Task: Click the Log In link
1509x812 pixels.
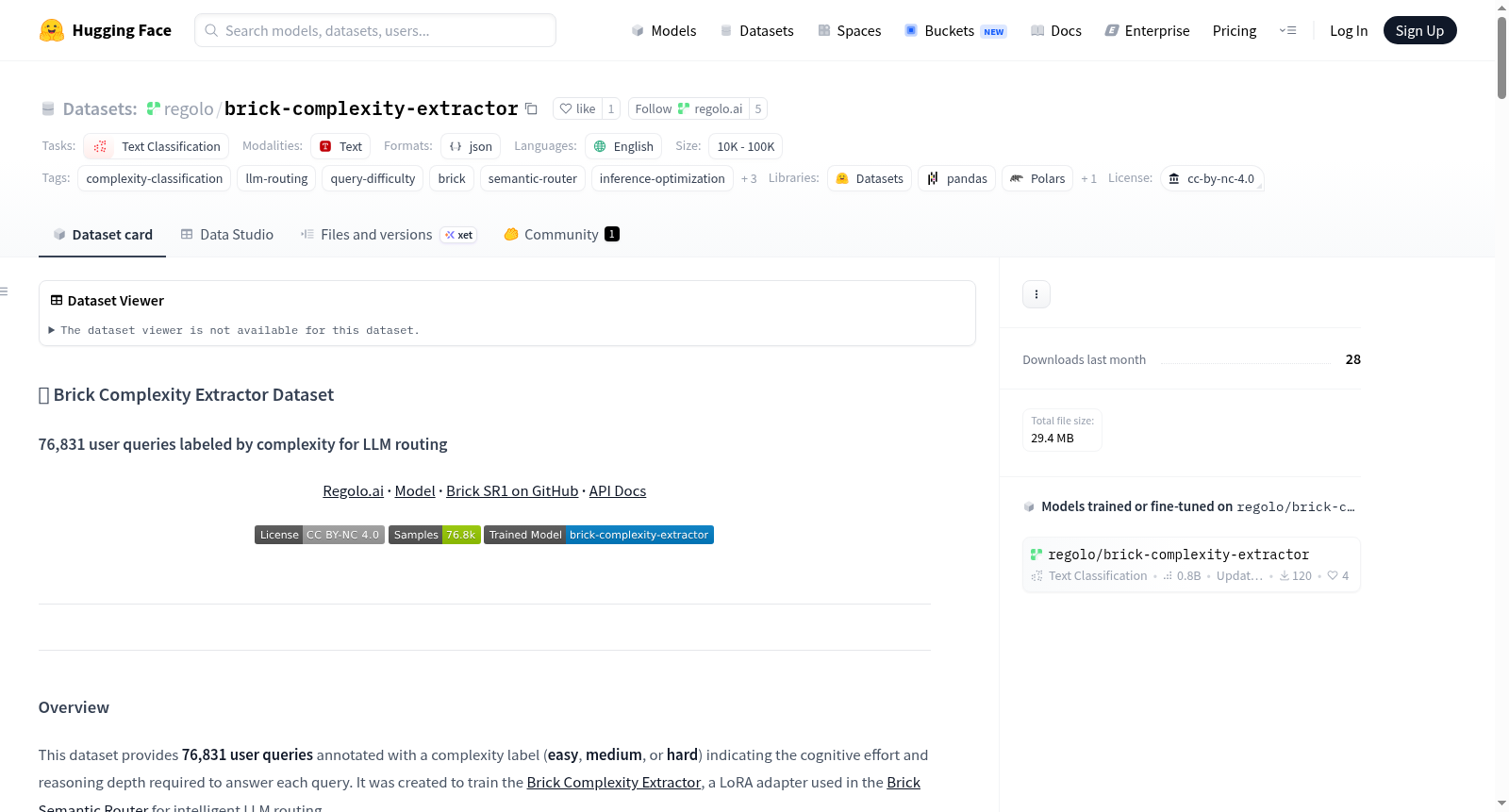Action: click(x=1349, y=30)
